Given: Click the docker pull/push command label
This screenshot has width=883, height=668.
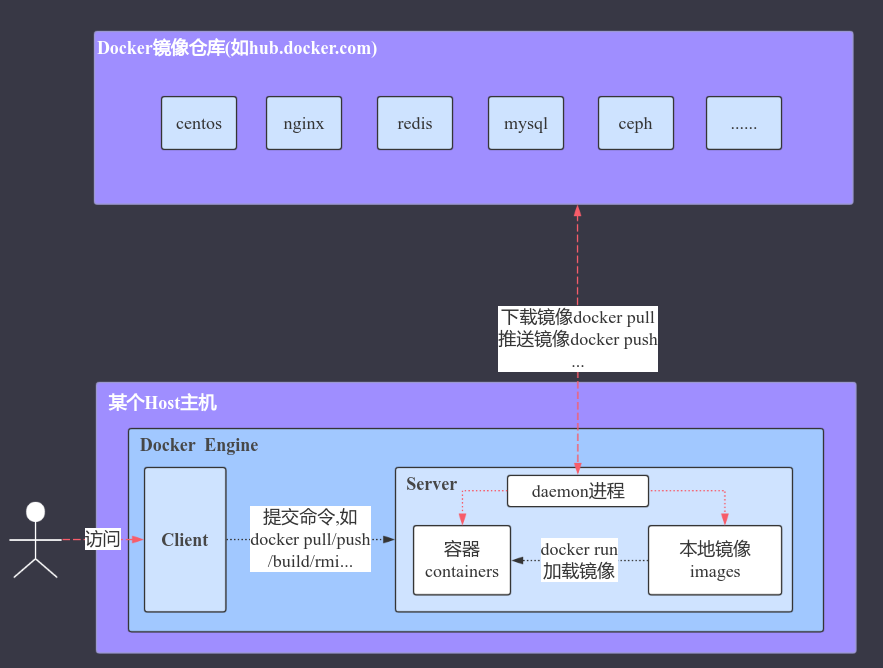Looking at the screenshot, I should [x=310, y=539].
